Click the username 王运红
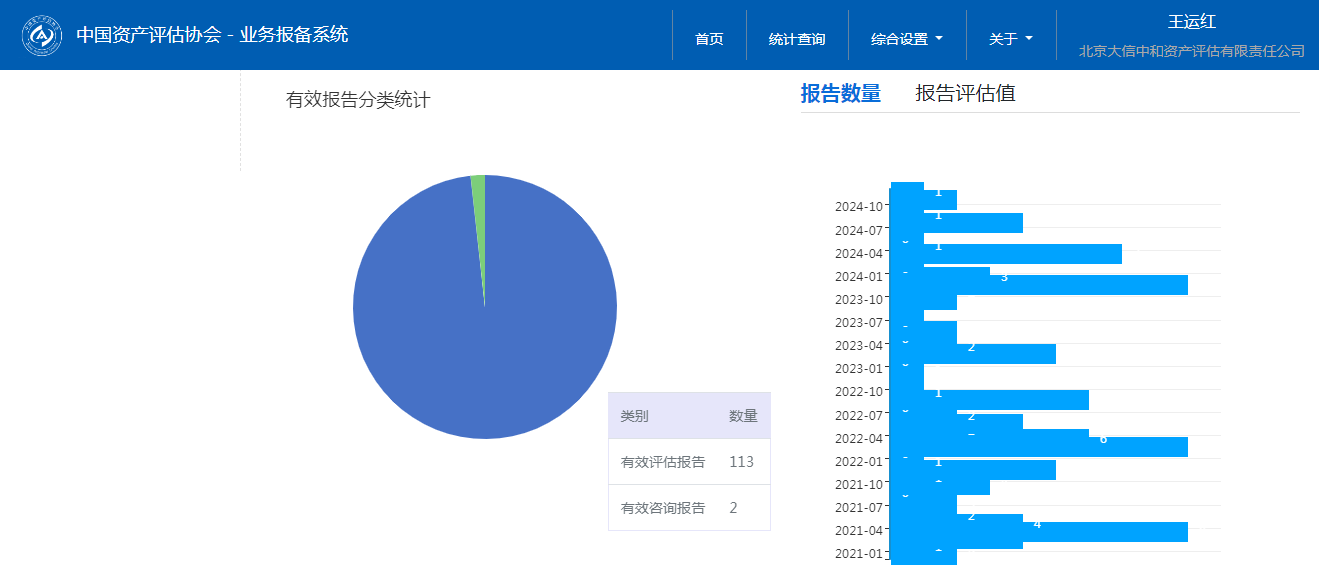The height and width of the screenshot is (586, 1319). [x=1191, y=22]
